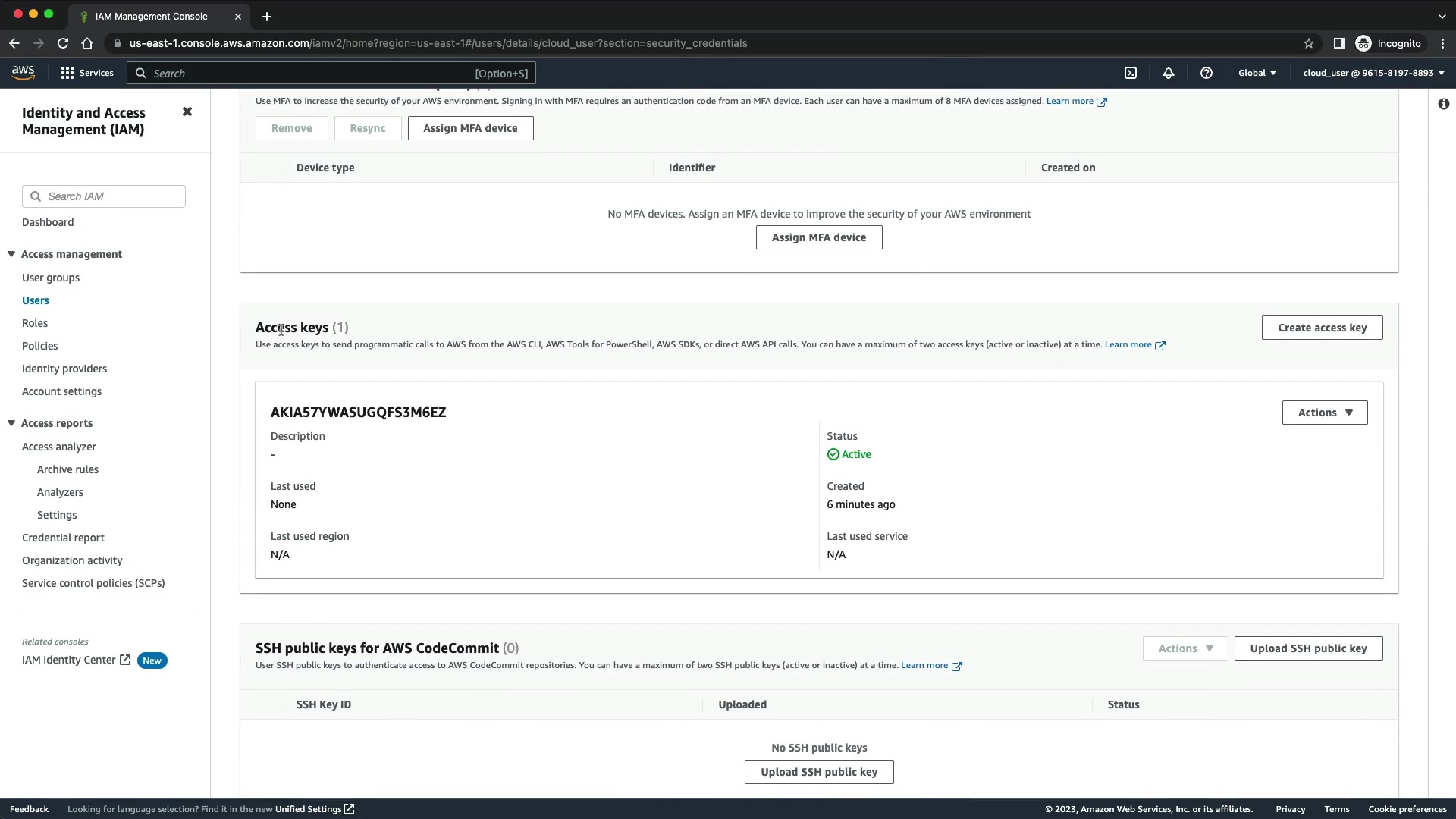Close the IAM navigation sidebar
This screenshot has height=819, width=1456.
(x=187, y=111)
